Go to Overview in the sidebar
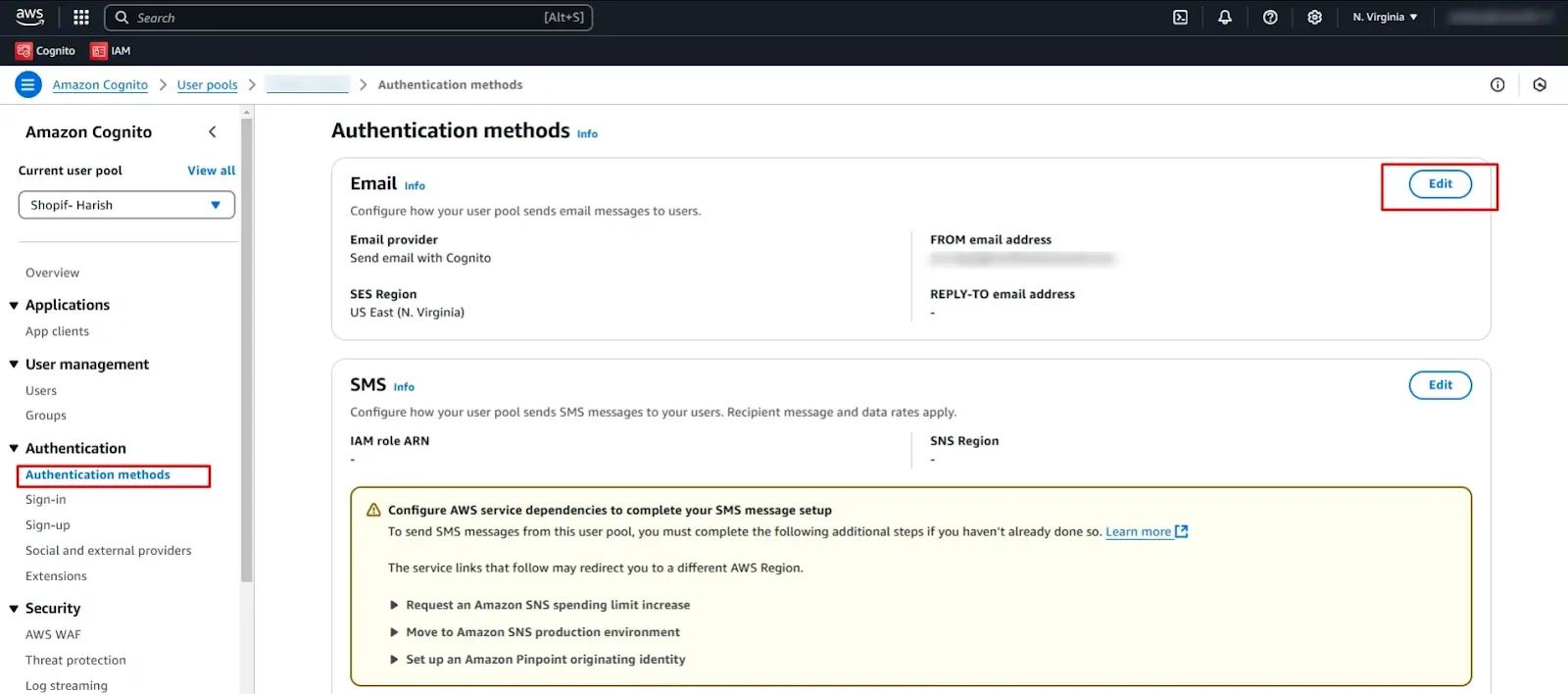Viewport: 1568px width, 694px height. point(53,273)
